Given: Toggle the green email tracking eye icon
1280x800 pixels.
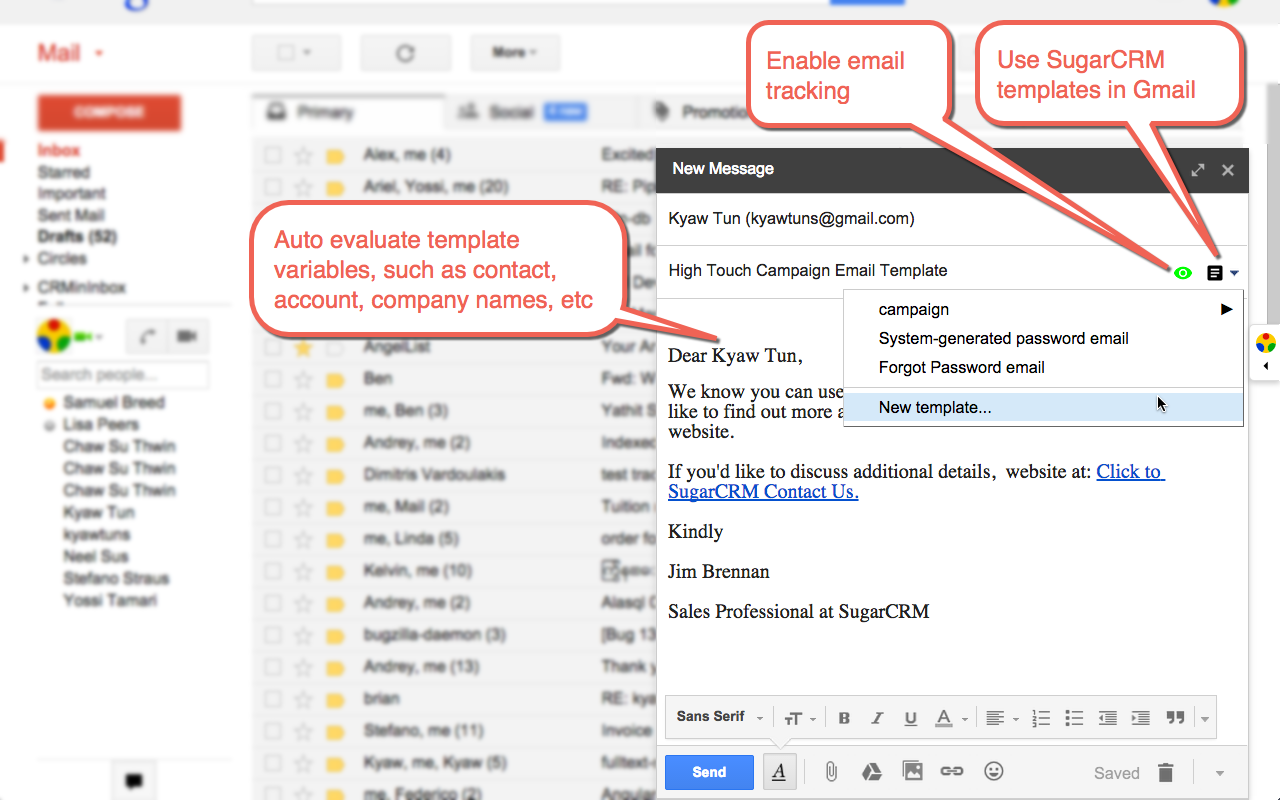Looking at the screenshot, I should (1183, 273).
